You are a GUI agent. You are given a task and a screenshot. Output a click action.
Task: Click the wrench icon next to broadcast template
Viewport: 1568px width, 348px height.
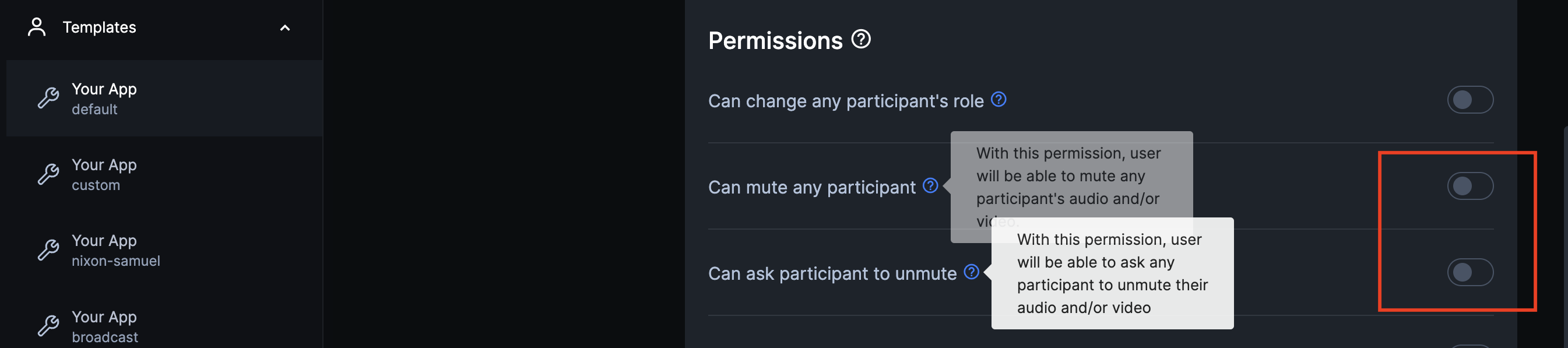click(48, 325)
